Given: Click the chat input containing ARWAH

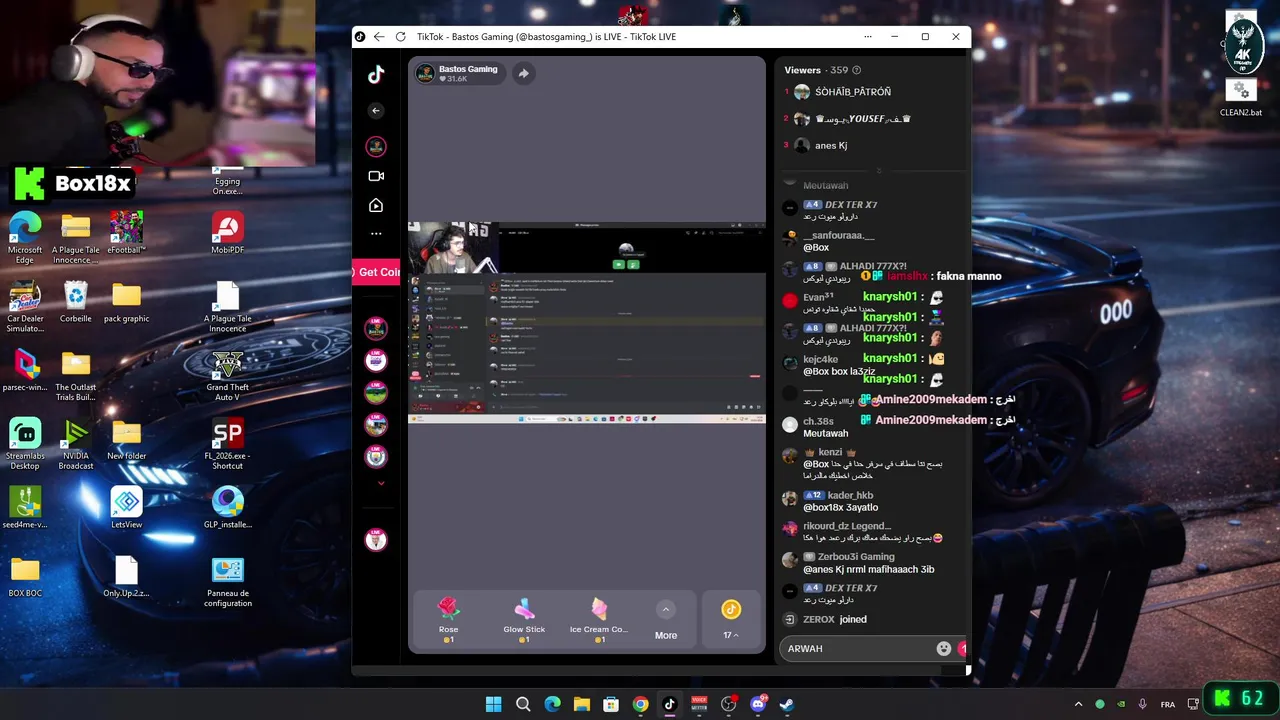Looking at the screenshot, I should [860, 648].
